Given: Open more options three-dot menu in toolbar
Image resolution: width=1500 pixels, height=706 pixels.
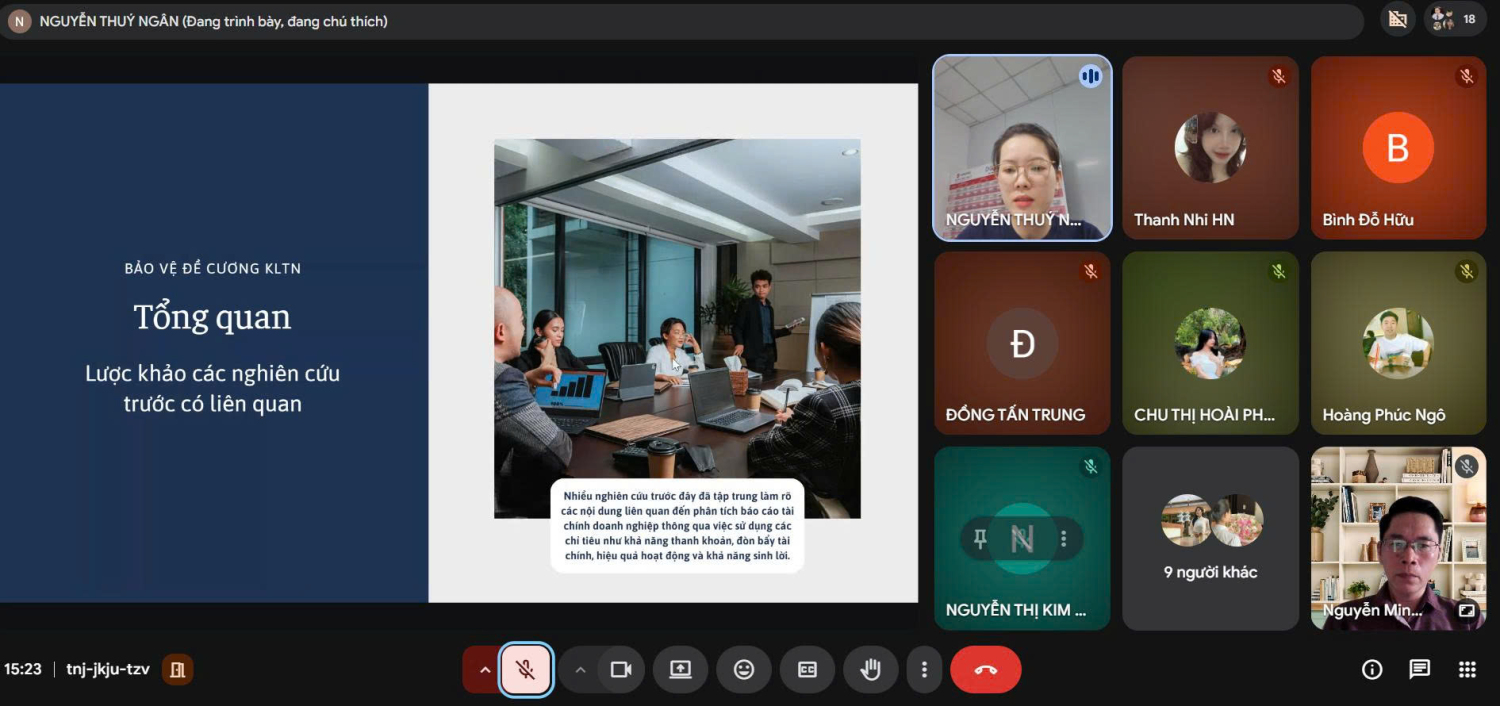Looking at the screenshot, I should pos(924,670).
